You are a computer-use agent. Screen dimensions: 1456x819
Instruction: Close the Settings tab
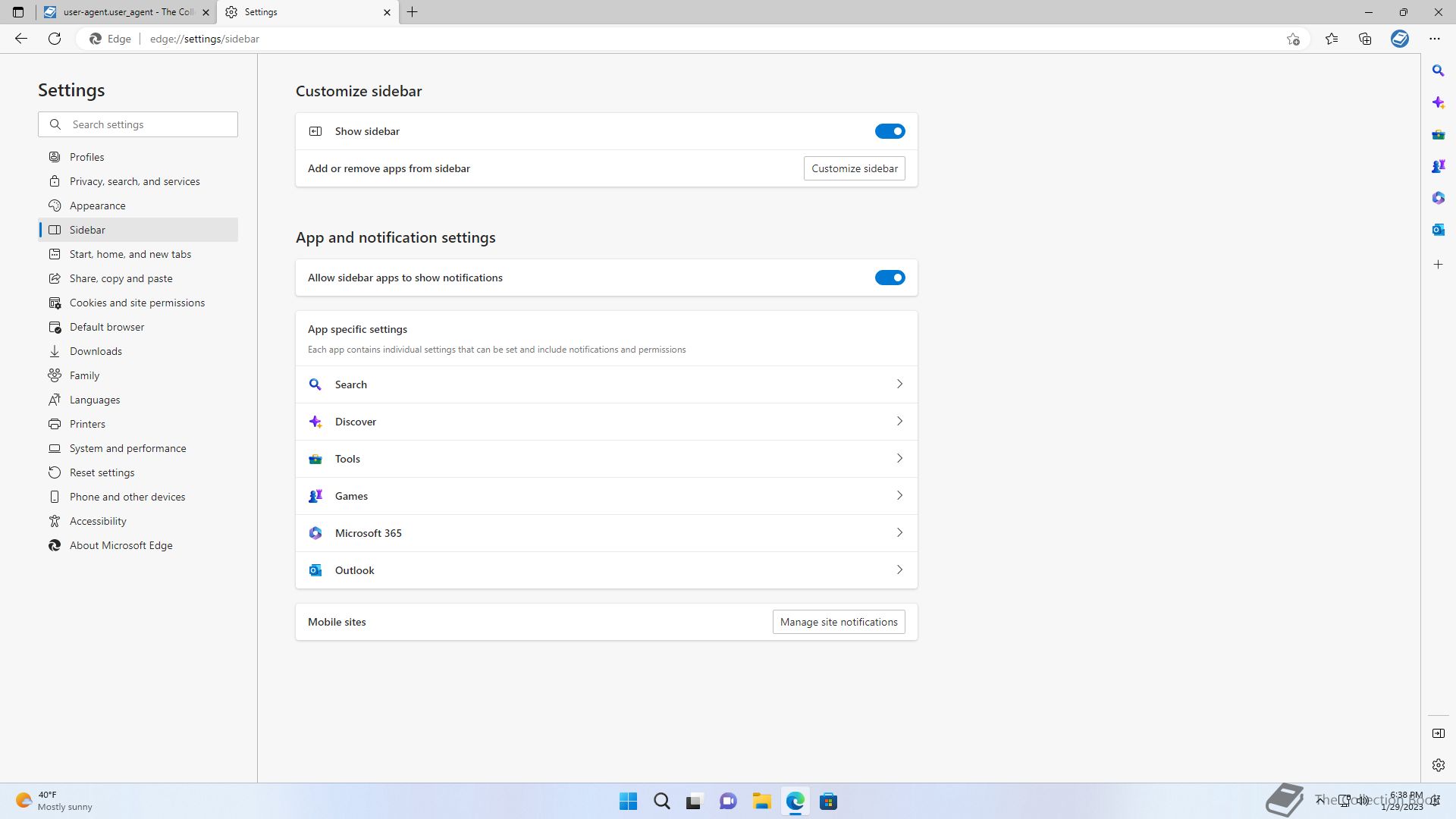tap(387, 12)
